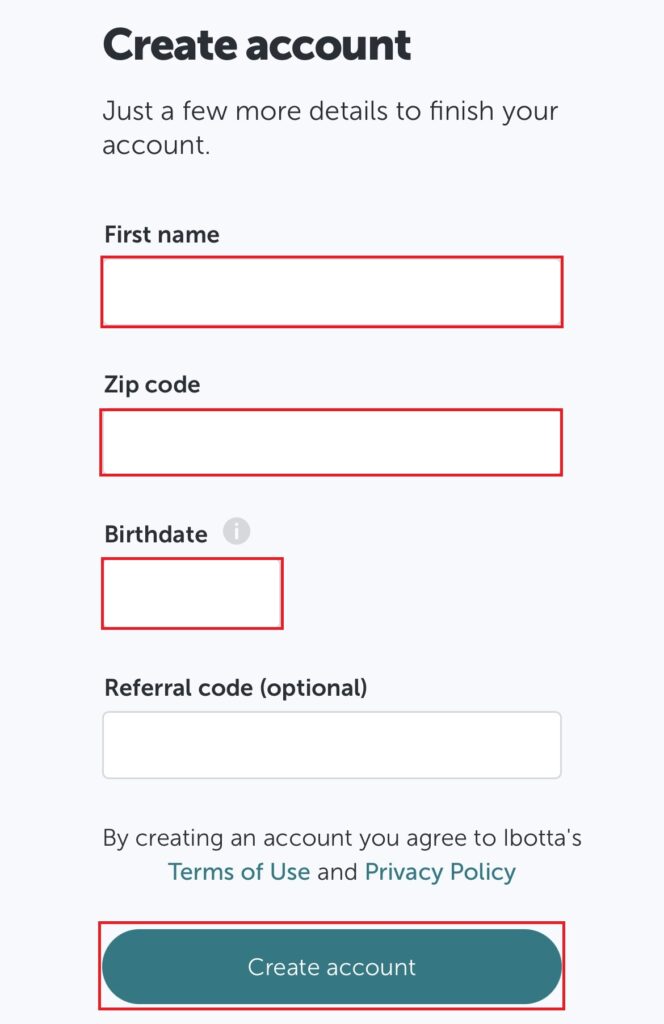
Task: Select the Birthdate input box
Action: [x=192, y=593]
